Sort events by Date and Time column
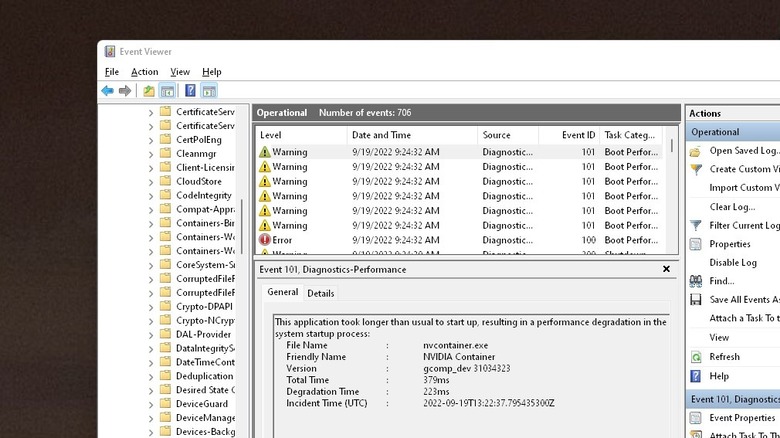This screenshot has width=780, height=438. (381, 135)
